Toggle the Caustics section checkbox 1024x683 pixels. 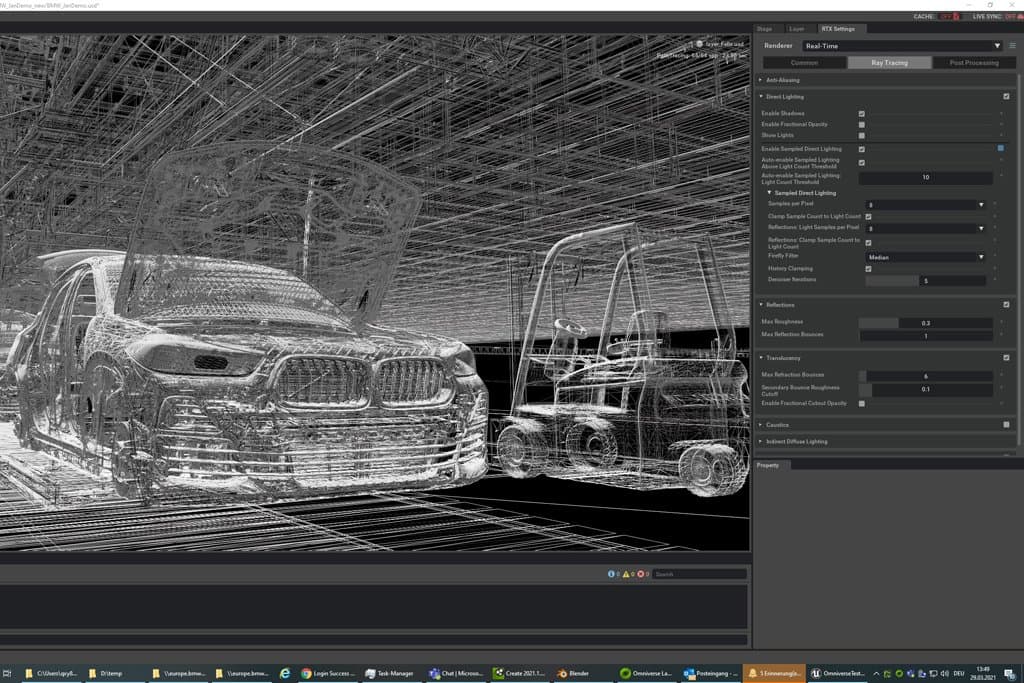1006,424
